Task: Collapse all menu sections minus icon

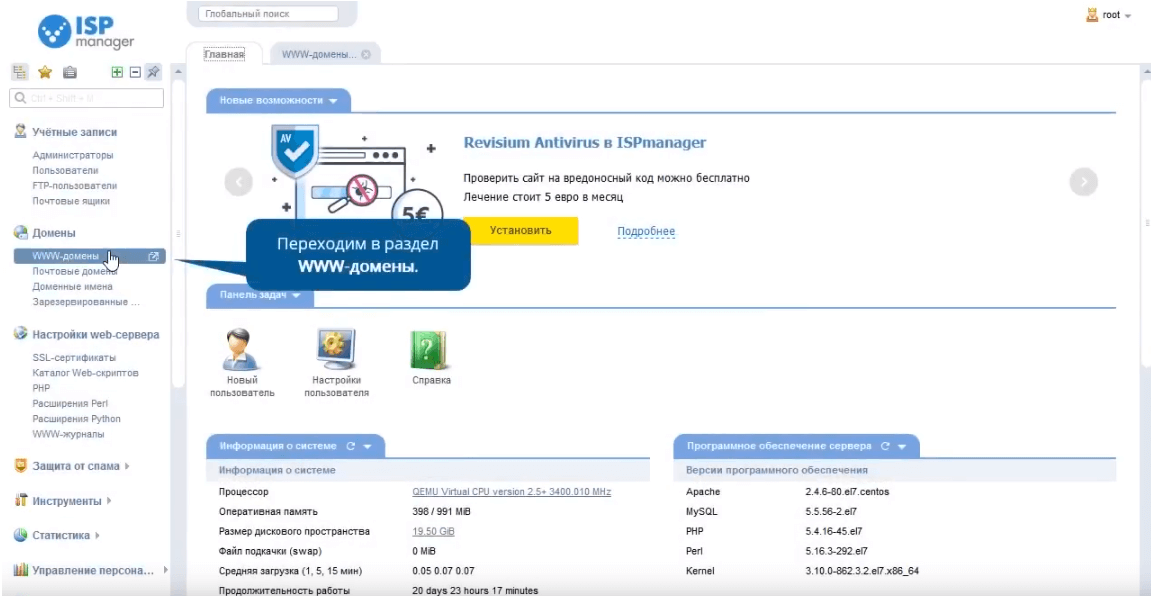Action: tap(135, 72)
